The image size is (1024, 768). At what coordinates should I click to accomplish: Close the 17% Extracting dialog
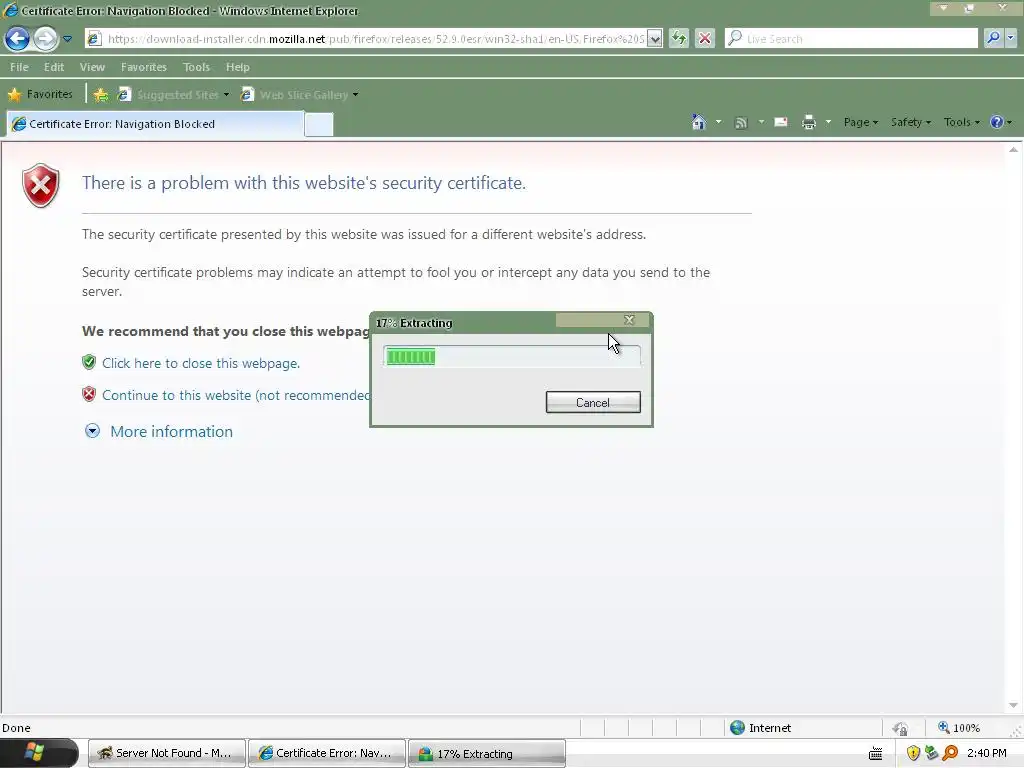(x=629, y=319)
